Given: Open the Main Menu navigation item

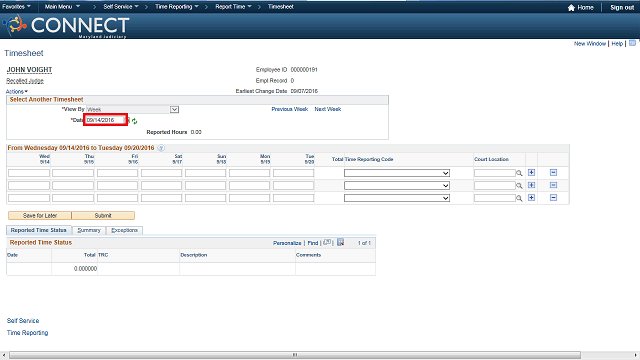Looking at the screenshot, I should 62,7.
